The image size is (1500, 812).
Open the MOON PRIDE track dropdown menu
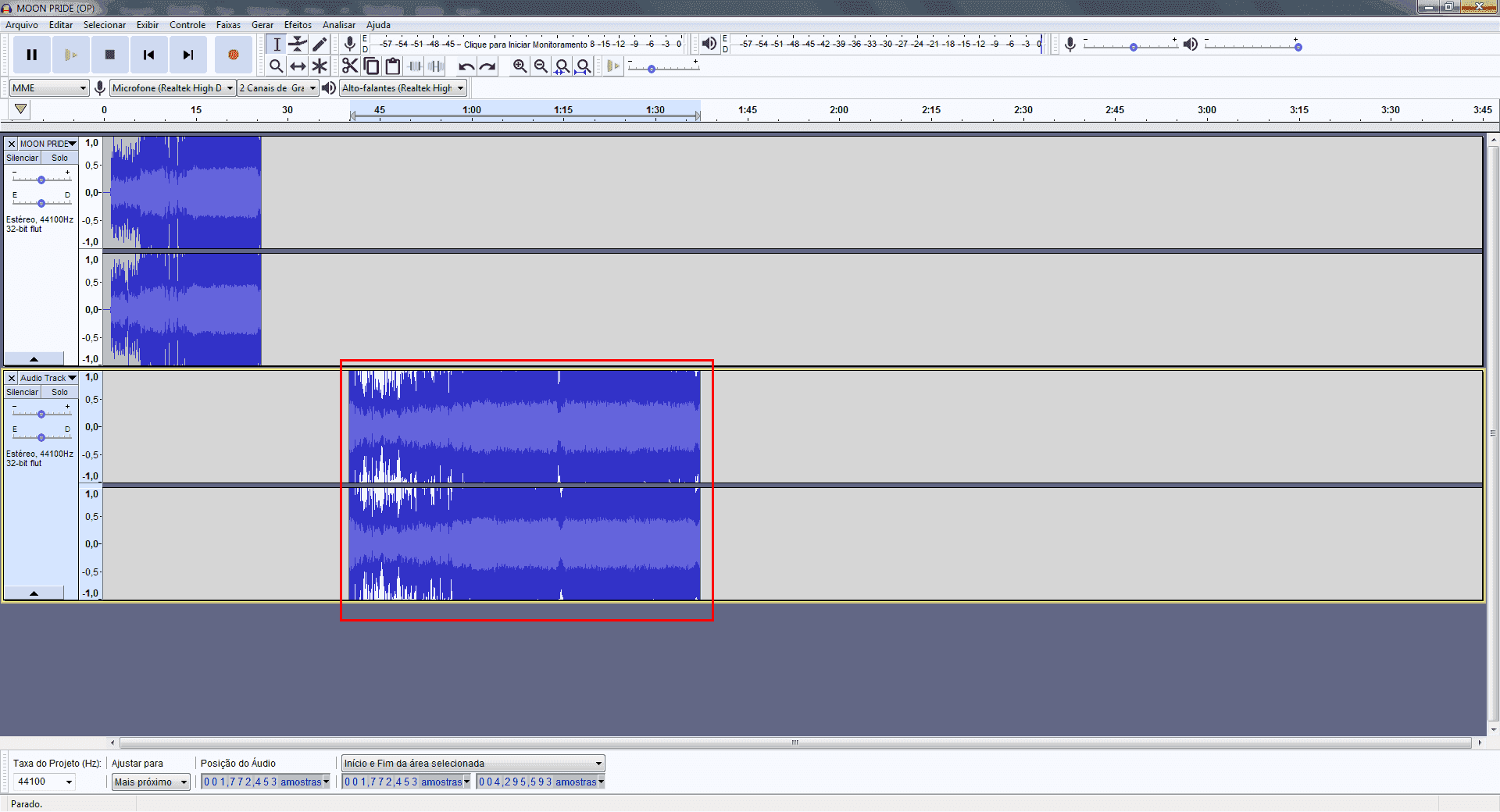48,144
